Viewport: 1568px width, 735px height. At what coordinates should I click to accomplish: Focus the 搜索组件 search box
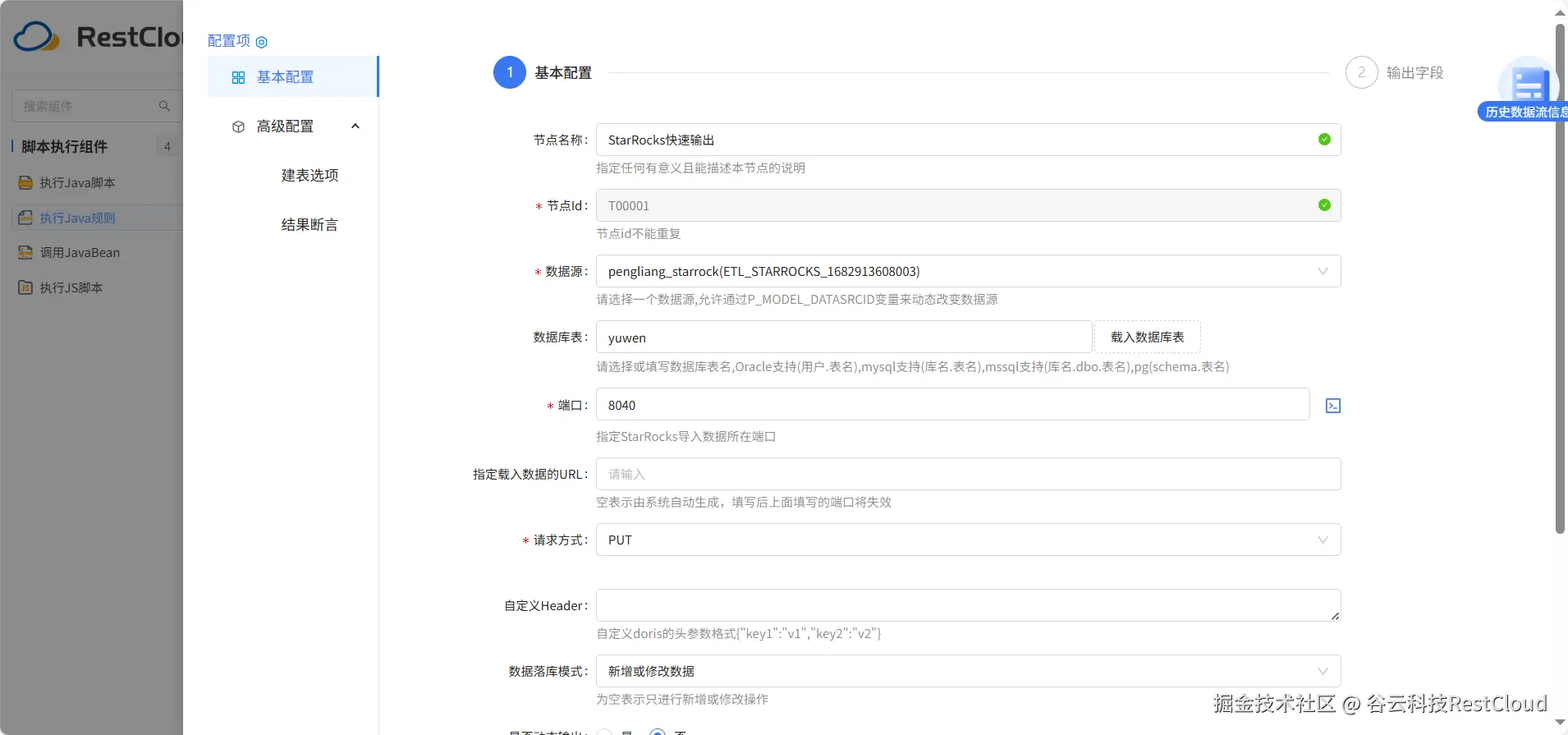(97, 106)
